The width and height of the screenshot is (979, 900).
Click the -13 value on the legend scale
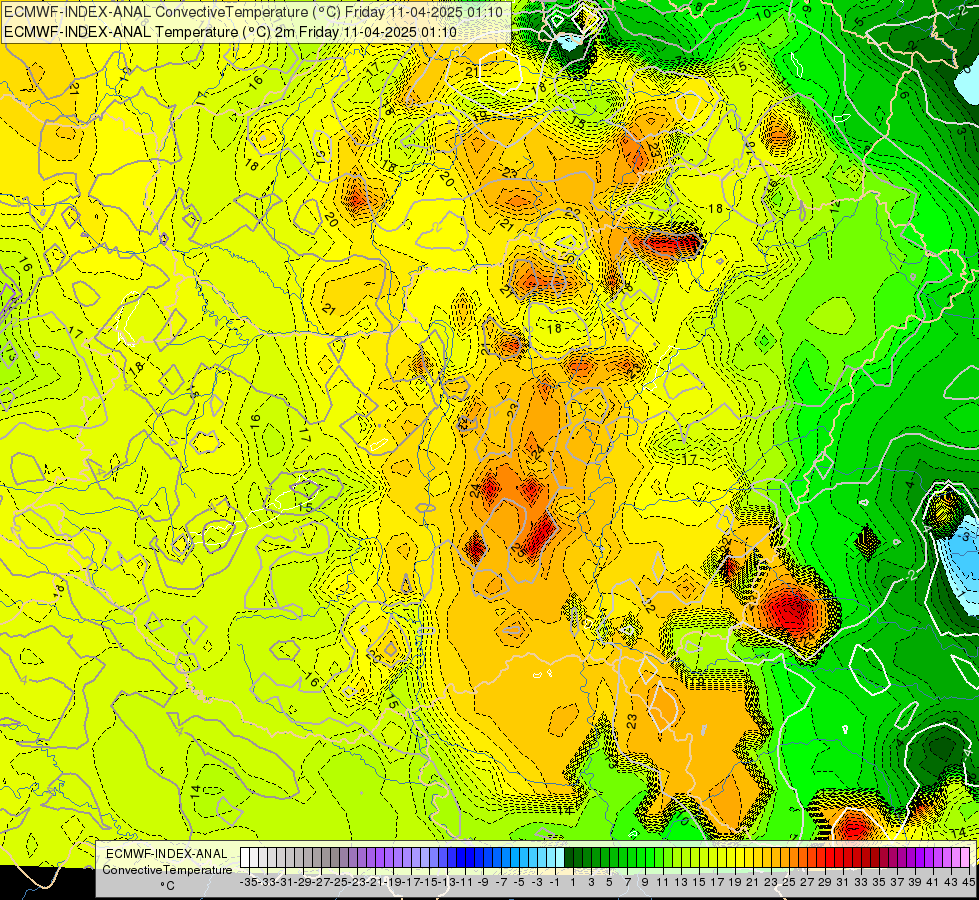click(448, 883)
